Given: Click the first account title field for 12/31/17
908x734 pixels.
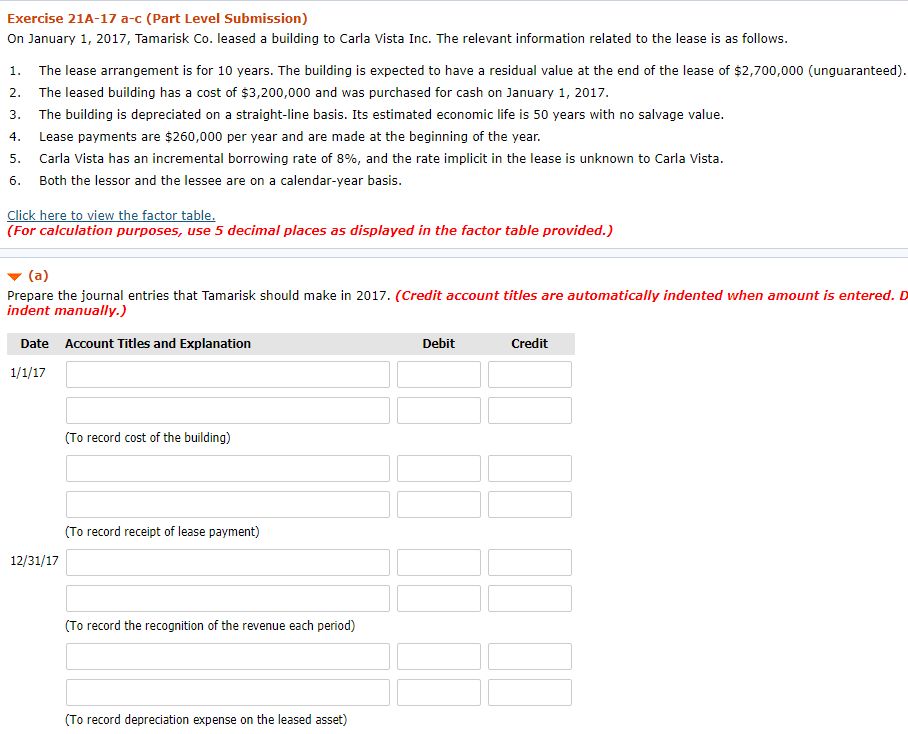Looking at the screenshot, I should click(227, 562).
